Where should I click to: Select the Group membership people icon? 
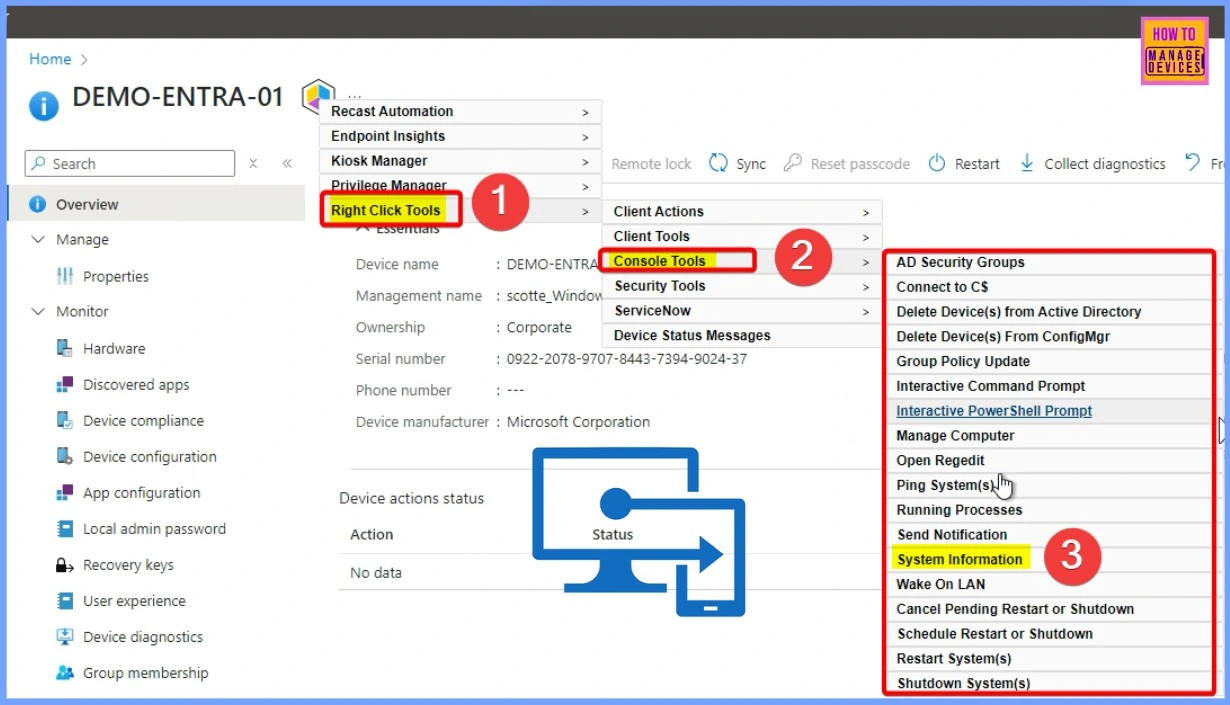click(x=65, y=673)
